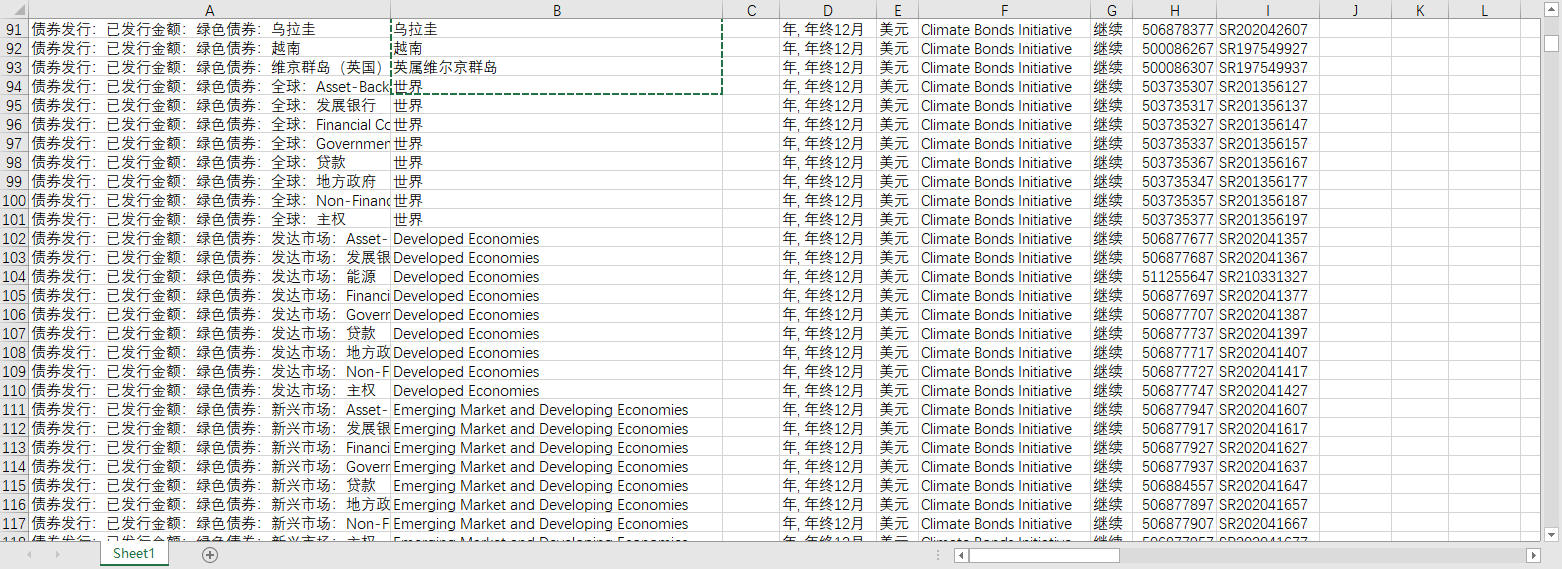
Task: Click cell F110 Climate Bonds Initiative
Action: [1004, 391]
